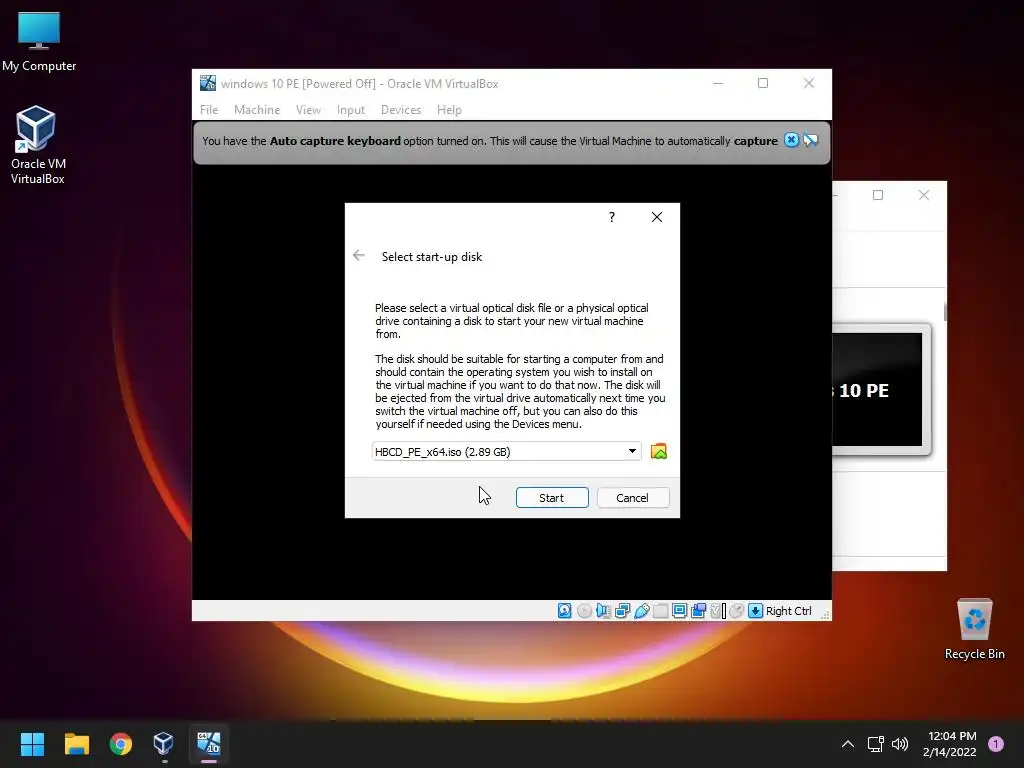Screen dimensions: 1024x768
Task: Show hidden system tray icons
Action: coord(848,744)
